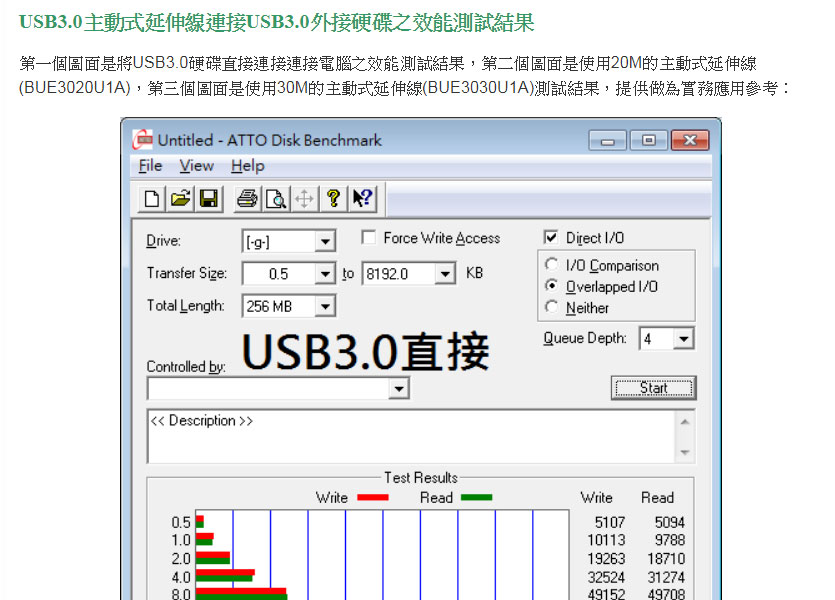The image size is (835, 600).
Task: Click the Start button
Action: (654, 387)
